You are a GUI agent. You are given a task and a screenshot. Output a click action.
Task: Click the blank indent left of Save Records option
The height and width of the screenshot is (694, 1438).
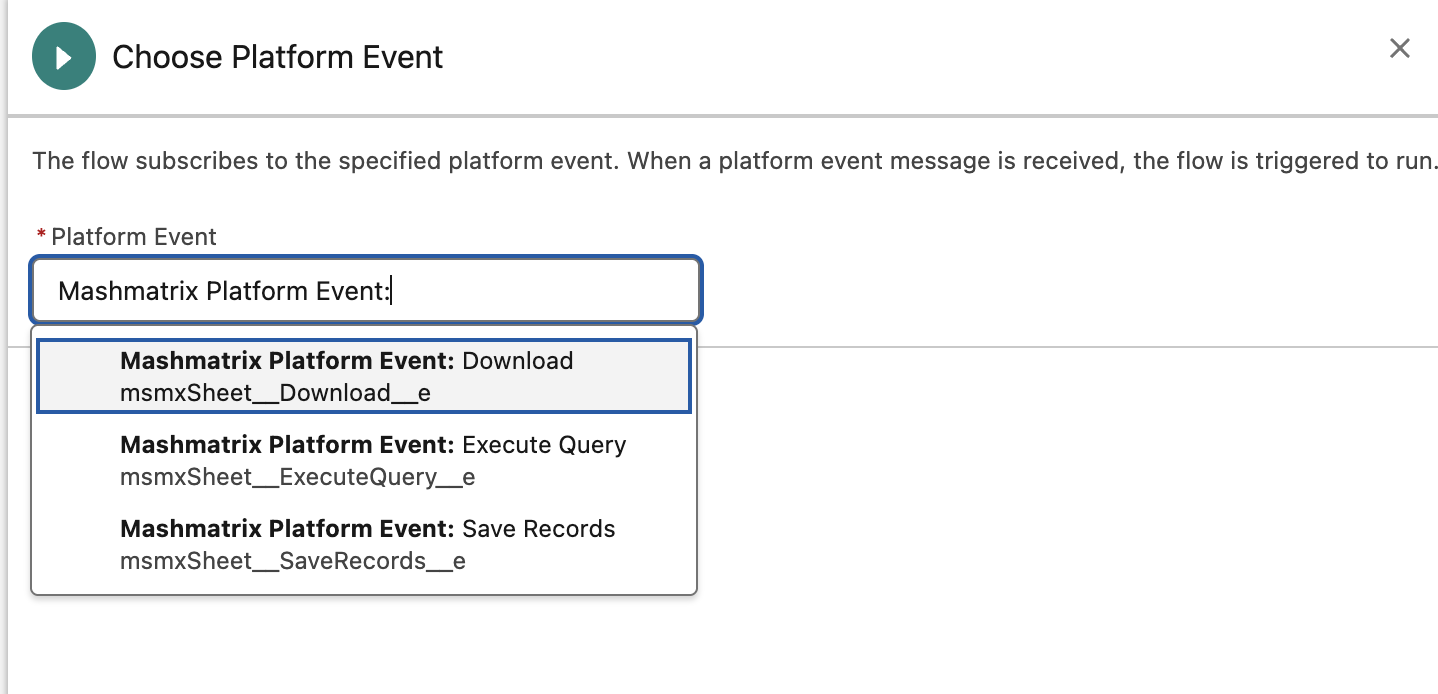[x=78, y=545]
